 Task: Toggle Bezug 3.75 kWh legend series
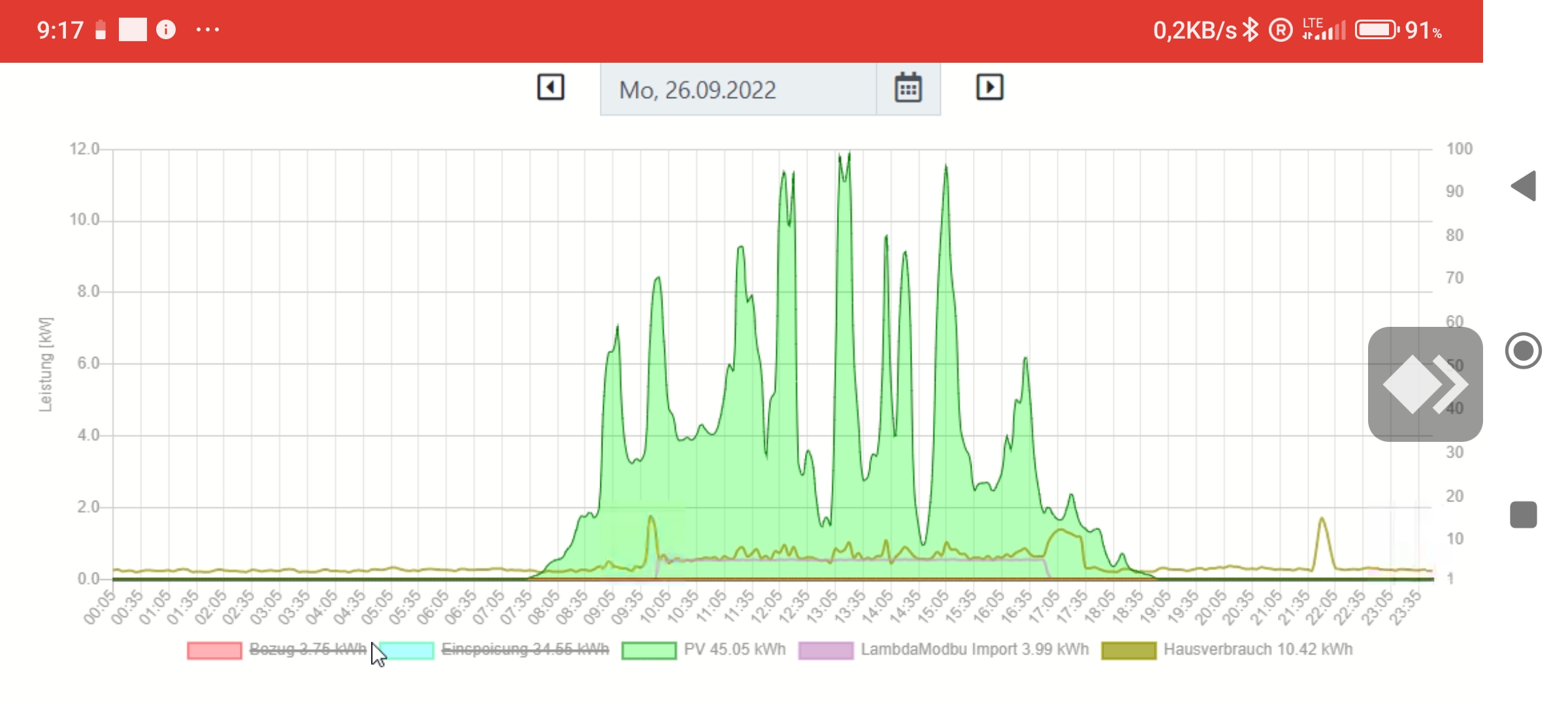pyautogui.click(x=307, y=649)
